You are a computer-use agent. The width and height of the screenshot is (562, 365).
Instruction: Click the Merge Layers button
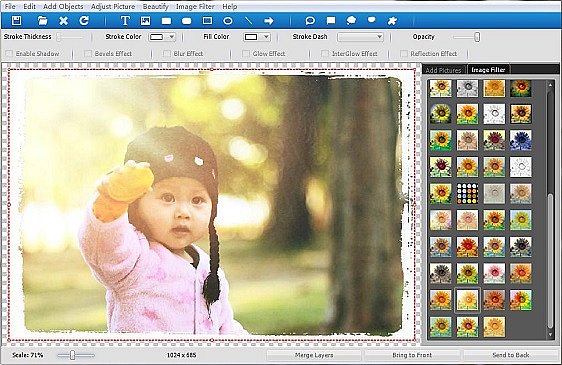(x=314, y=355)
